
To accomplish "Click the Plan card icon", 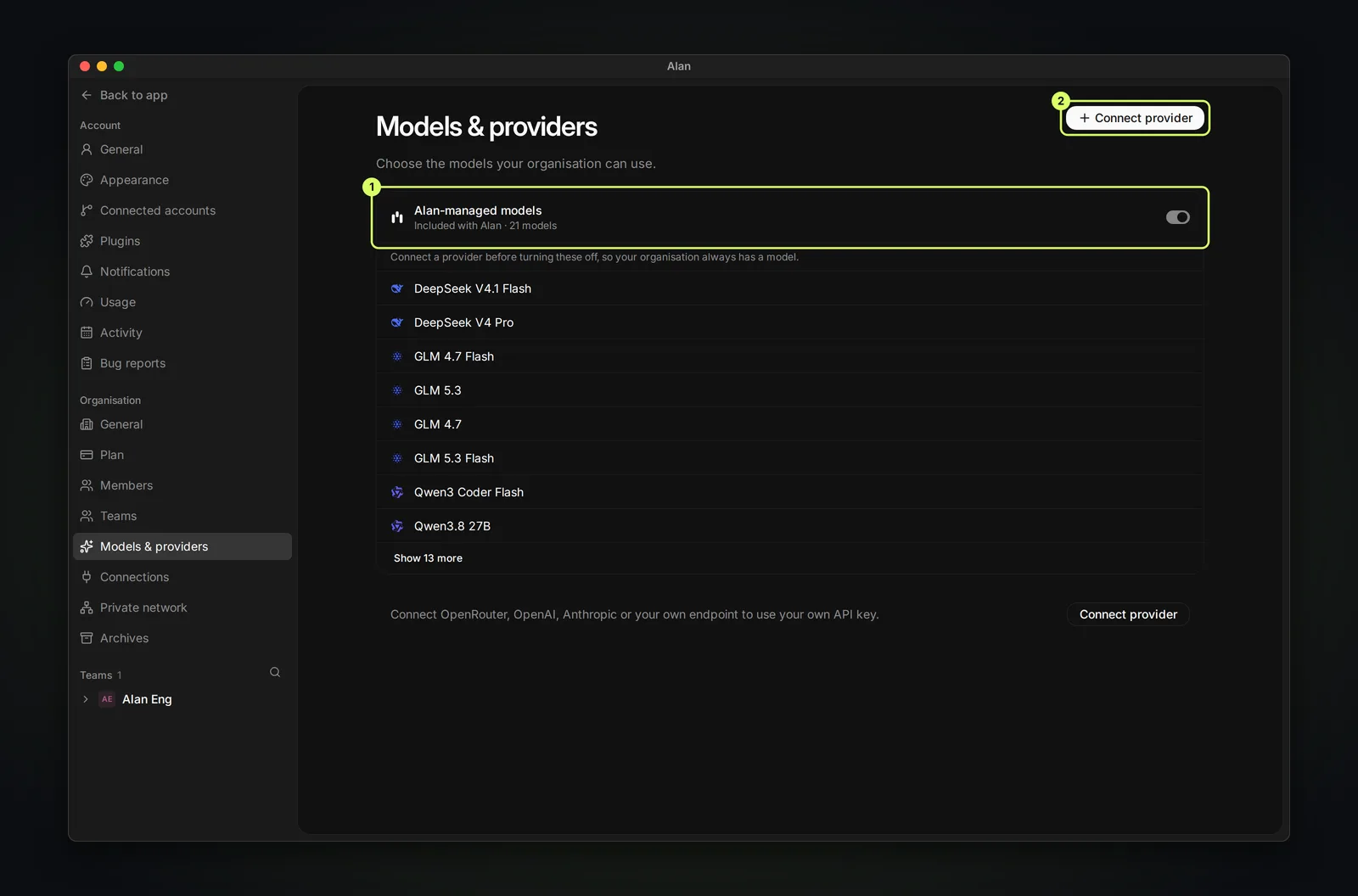I will [87, 455].
